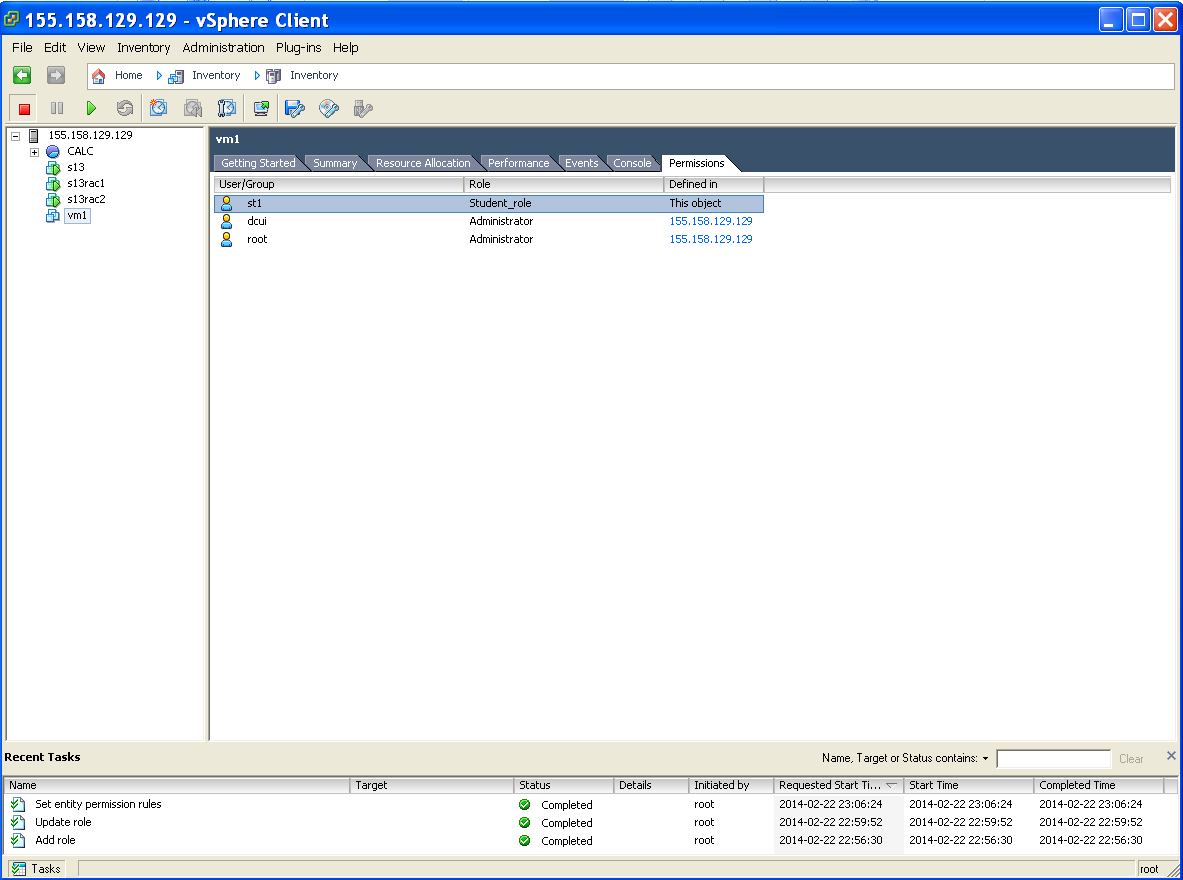Select the s13rac2 tree item

point(86,200)
